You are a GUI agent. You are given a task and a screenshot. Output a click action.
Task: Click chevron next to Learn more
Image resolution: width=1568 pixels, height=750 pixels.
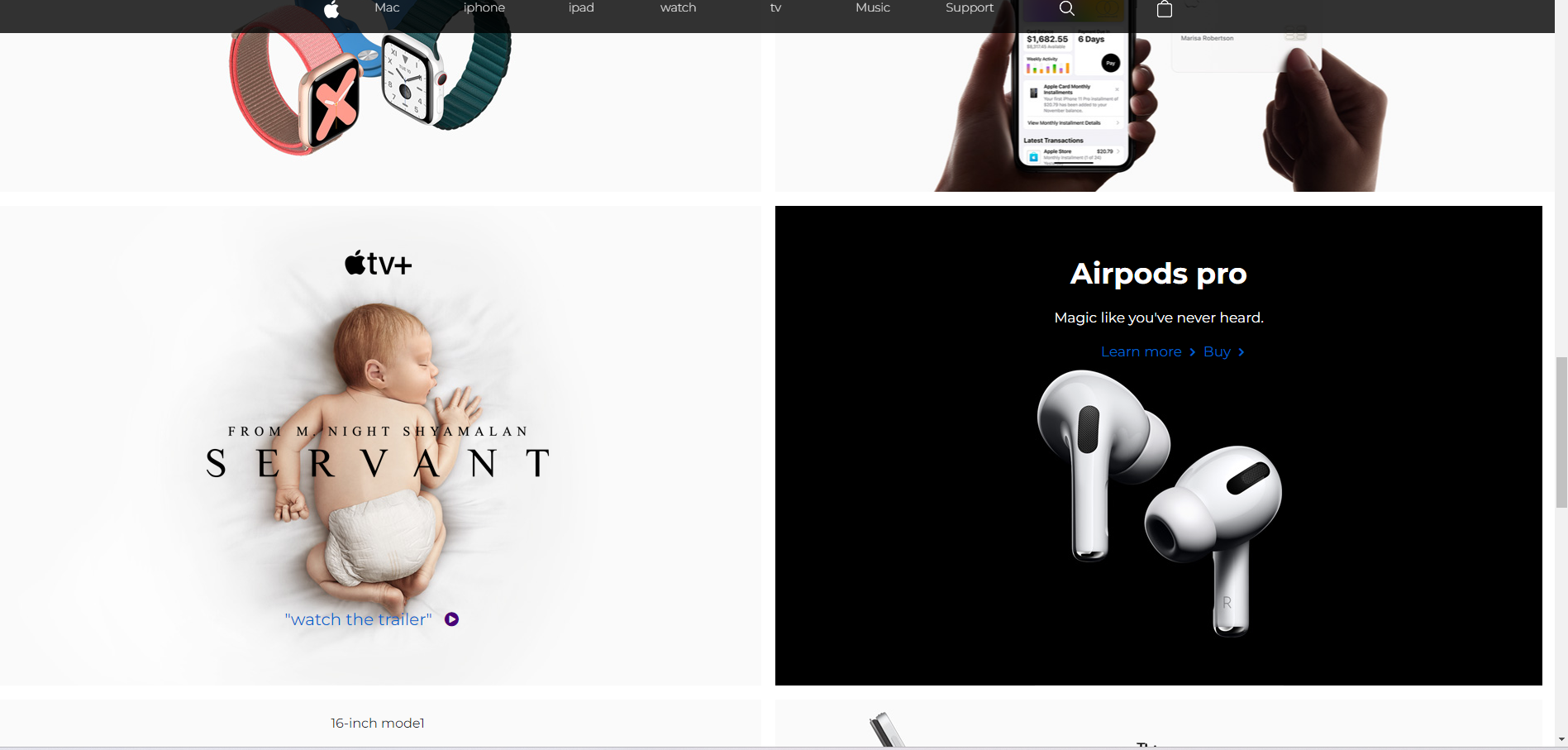(1192, 352)
